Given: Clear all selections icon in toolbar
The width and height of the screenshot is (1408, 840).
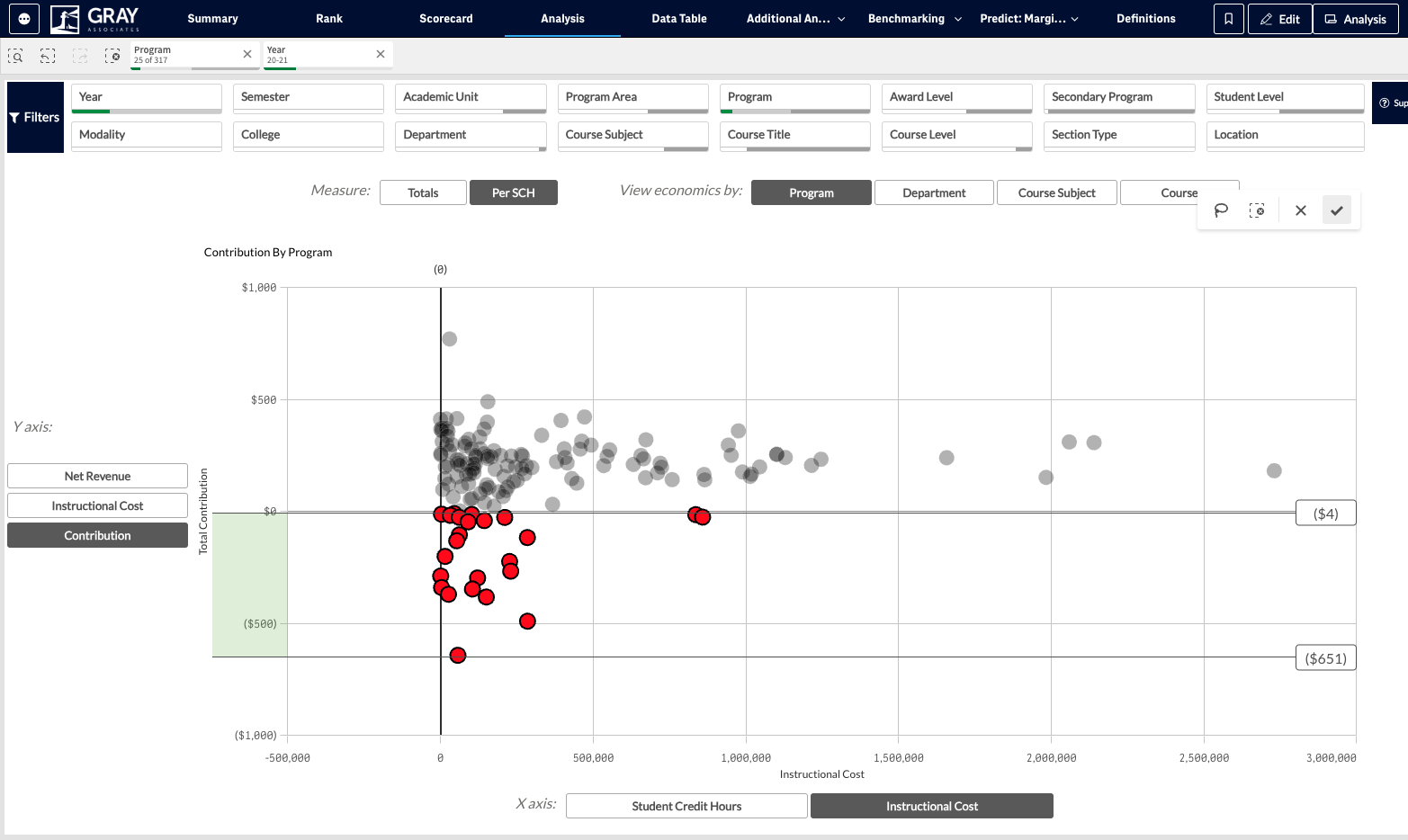Looking at the screenshot, I should (112, 56).
